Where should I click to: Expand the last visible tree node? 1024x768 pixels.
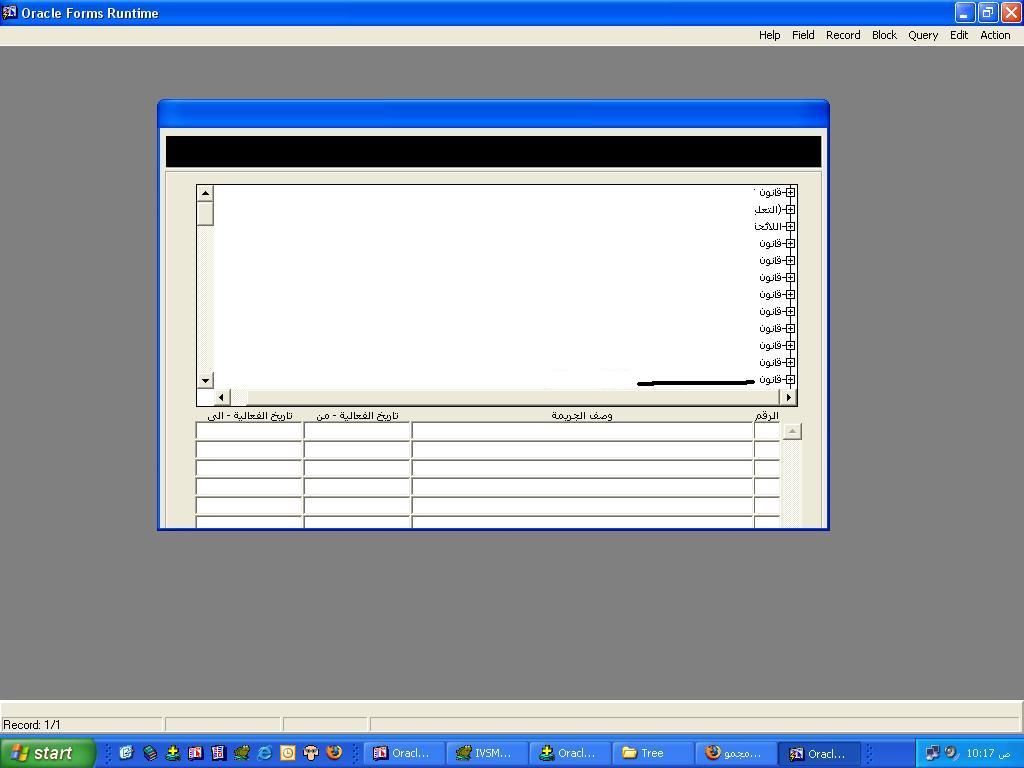(x=790, y=379)
